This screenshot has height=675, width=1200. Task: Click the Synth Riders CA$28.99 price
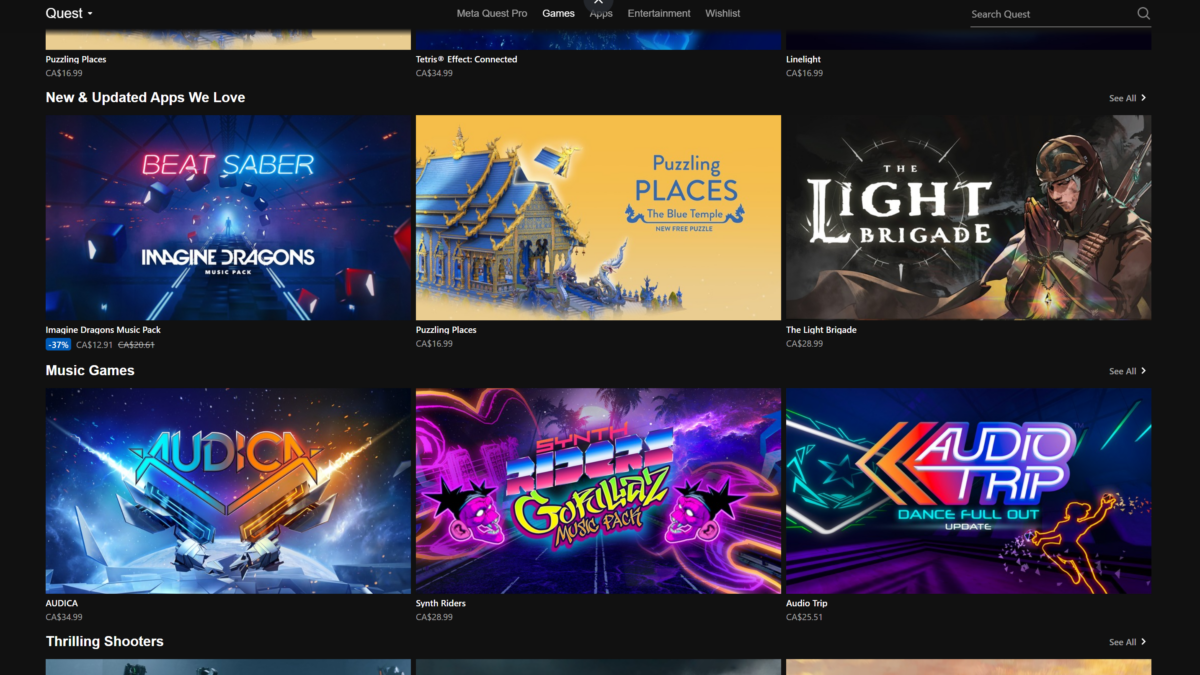pos(434,618)
